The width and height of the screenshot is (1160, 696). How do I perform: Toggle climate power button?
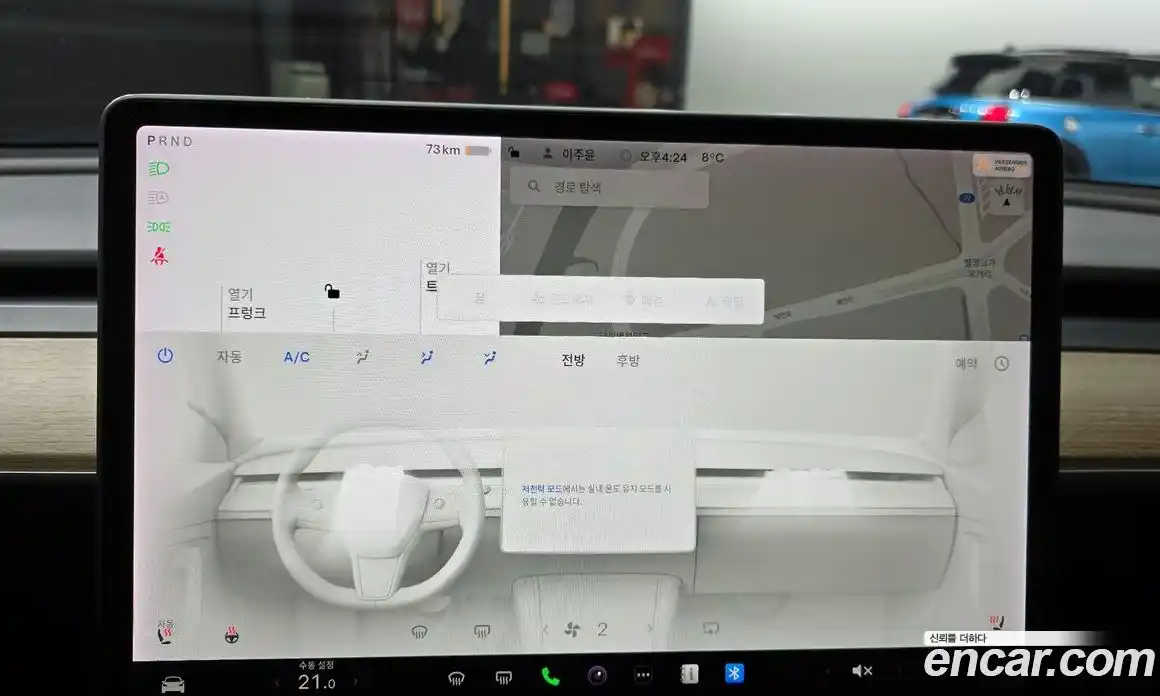point(165,356)
